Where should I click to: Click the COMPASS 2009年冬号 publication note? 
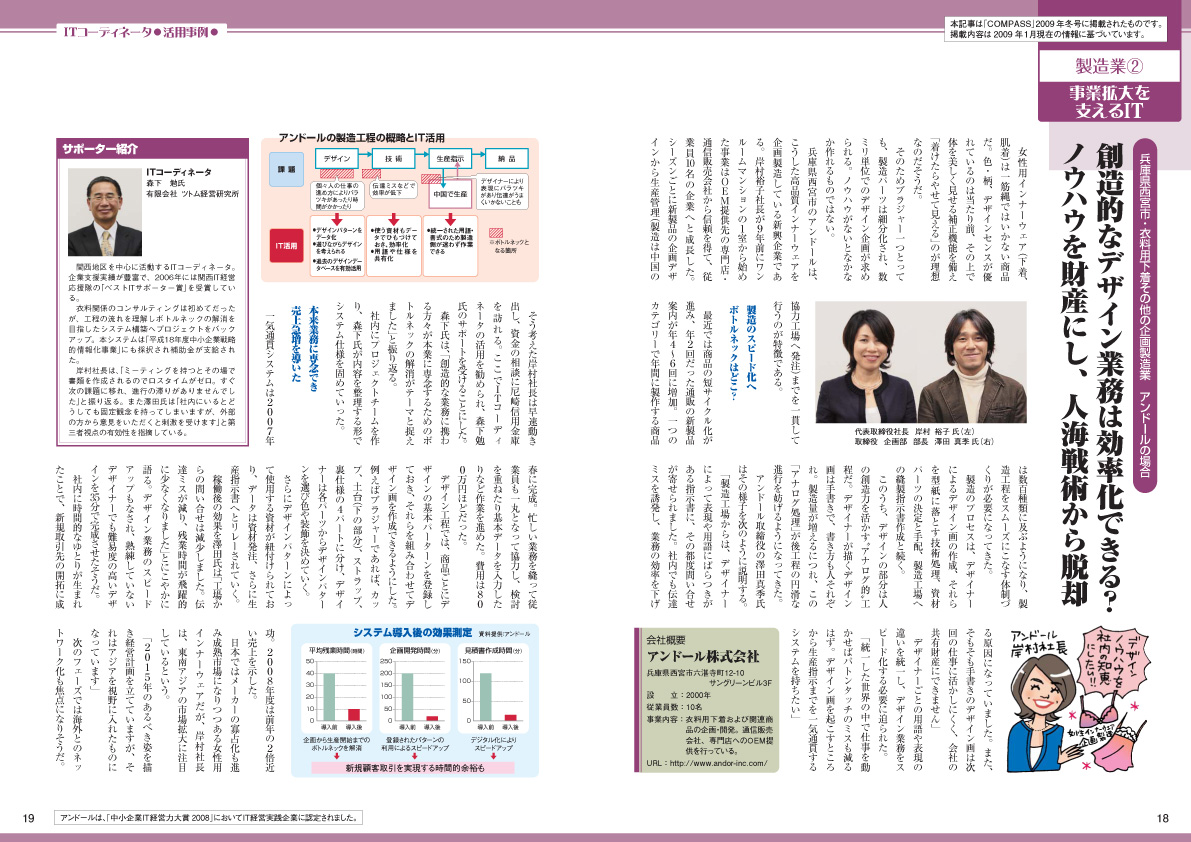pyautogui.click(x=1058, y=29)
